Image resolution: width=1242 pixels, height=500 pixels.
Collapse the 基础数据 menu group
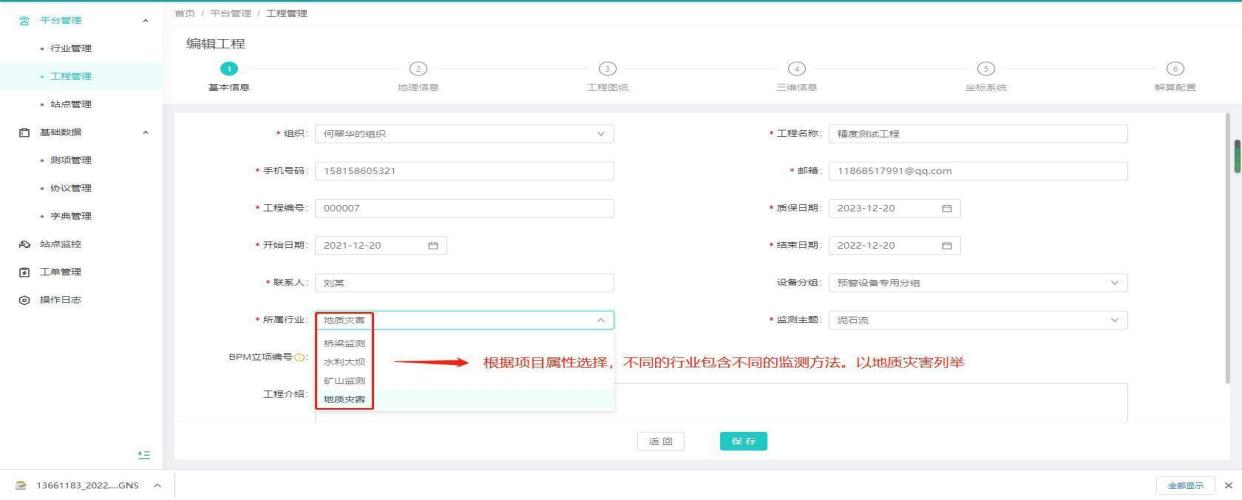click(x=147, y=132)
